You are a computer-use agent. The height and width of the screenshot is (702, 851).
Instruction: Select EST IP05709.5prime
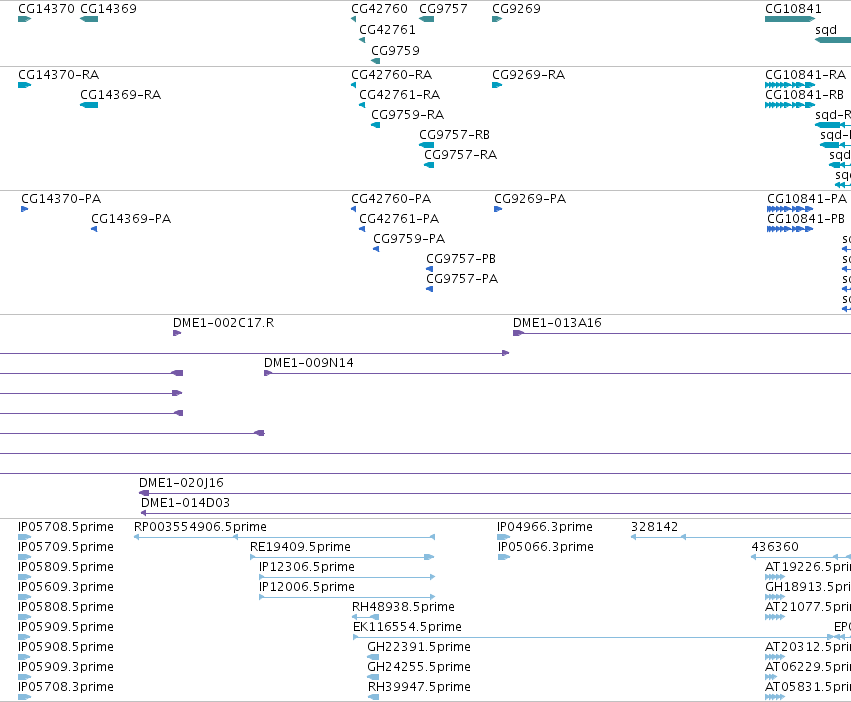click(66, 547)
